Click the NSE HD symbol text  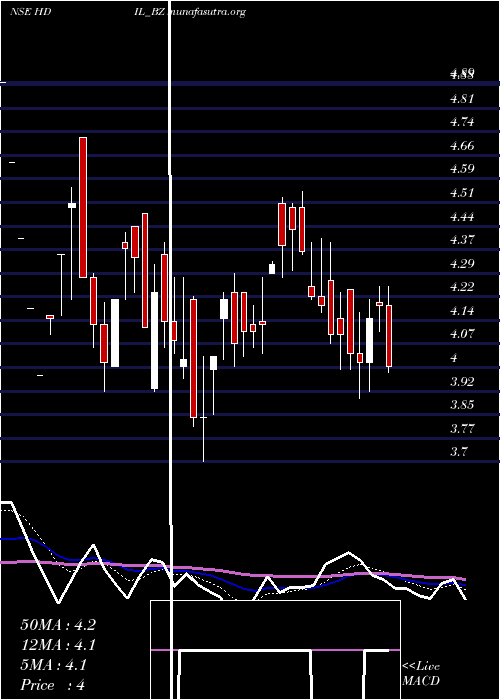tap(30, 12)
